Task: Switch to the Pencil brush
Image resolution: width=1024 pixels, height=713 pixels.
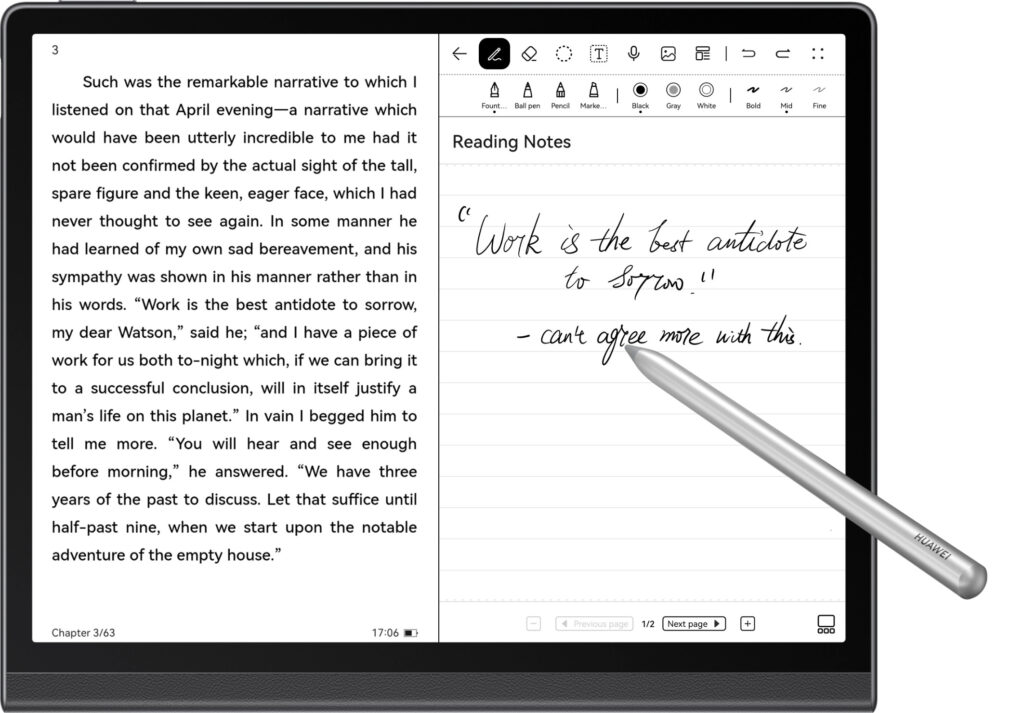Action: point(561,96)
